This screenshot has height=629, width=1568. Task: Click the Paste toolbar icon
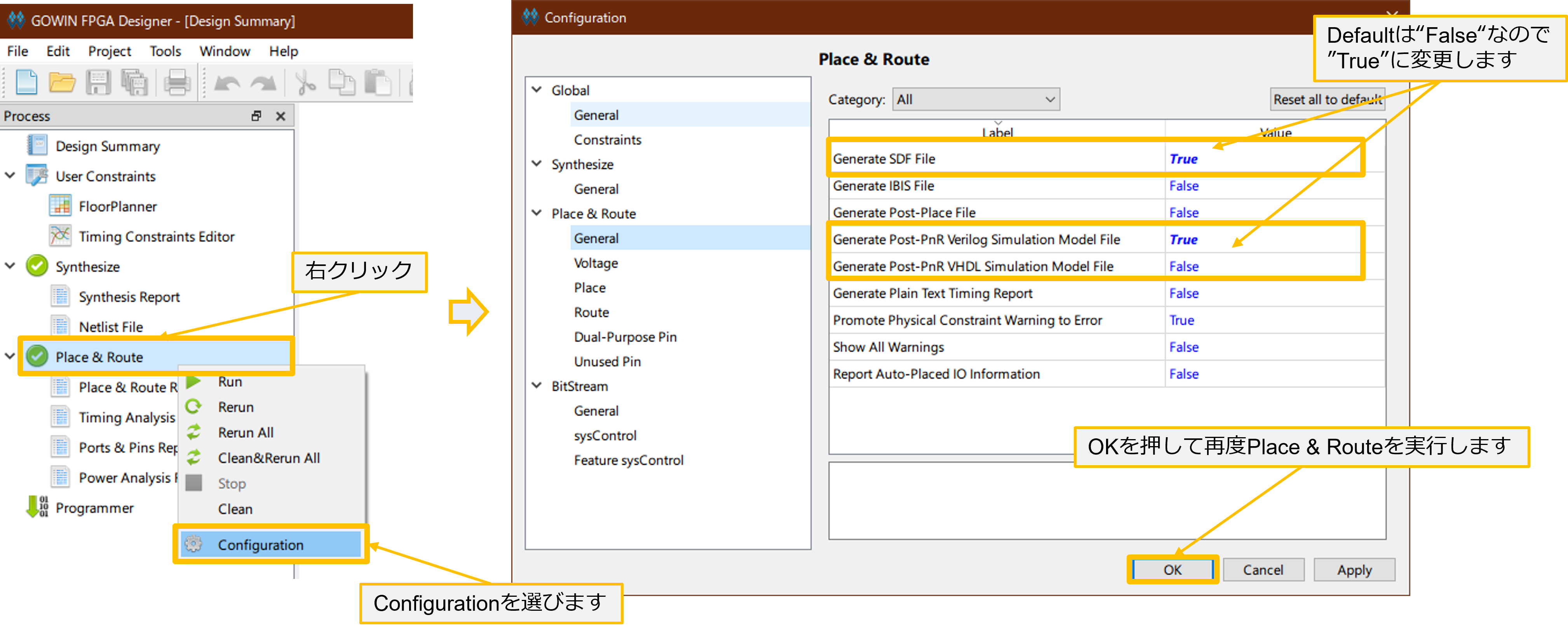(x=378, y=82)
